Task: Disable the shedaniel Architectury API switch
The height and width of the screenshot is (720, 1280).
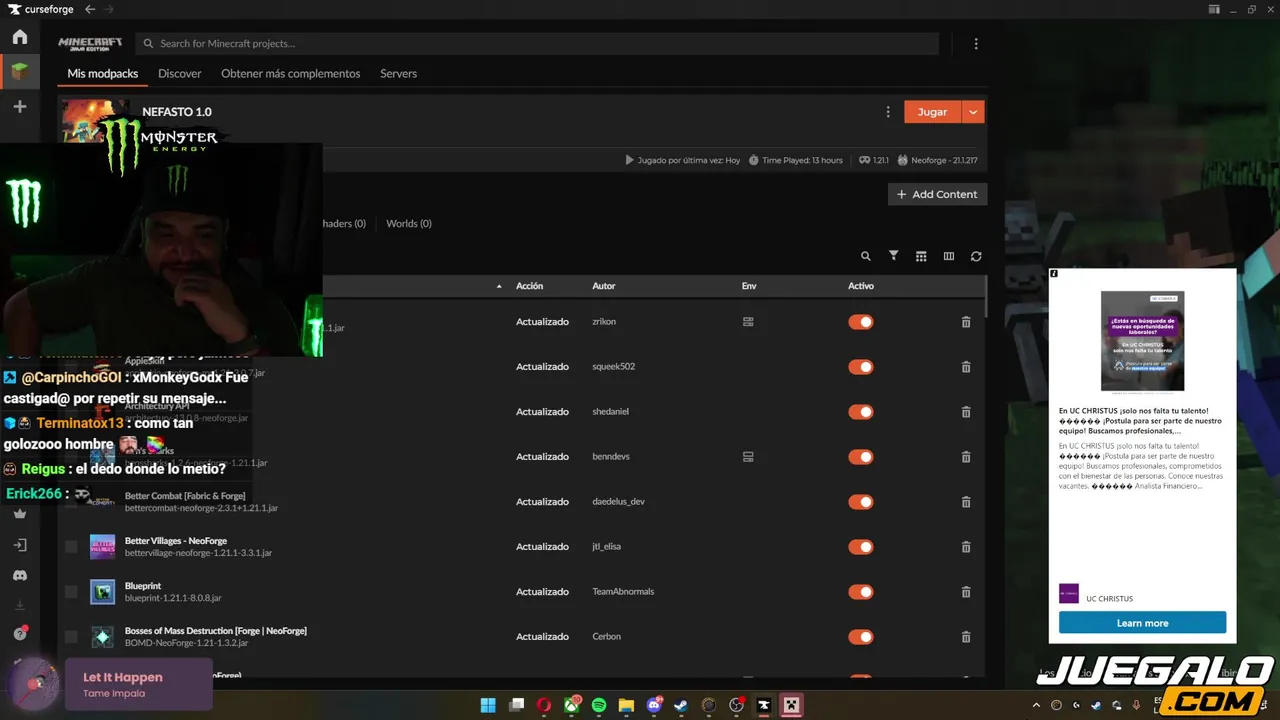Action: click(x=861, y=412)
